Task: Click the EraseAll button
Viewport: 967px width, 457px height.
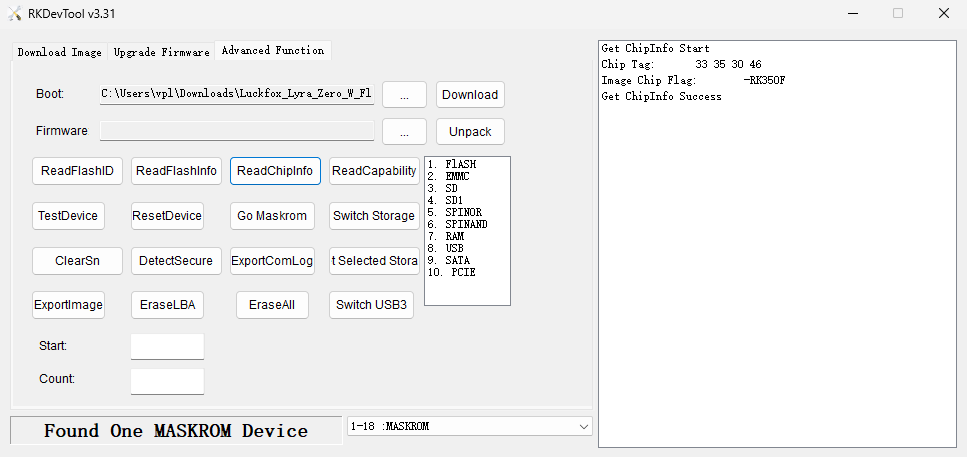Action: pyautogui.click(x=272, y=305)
